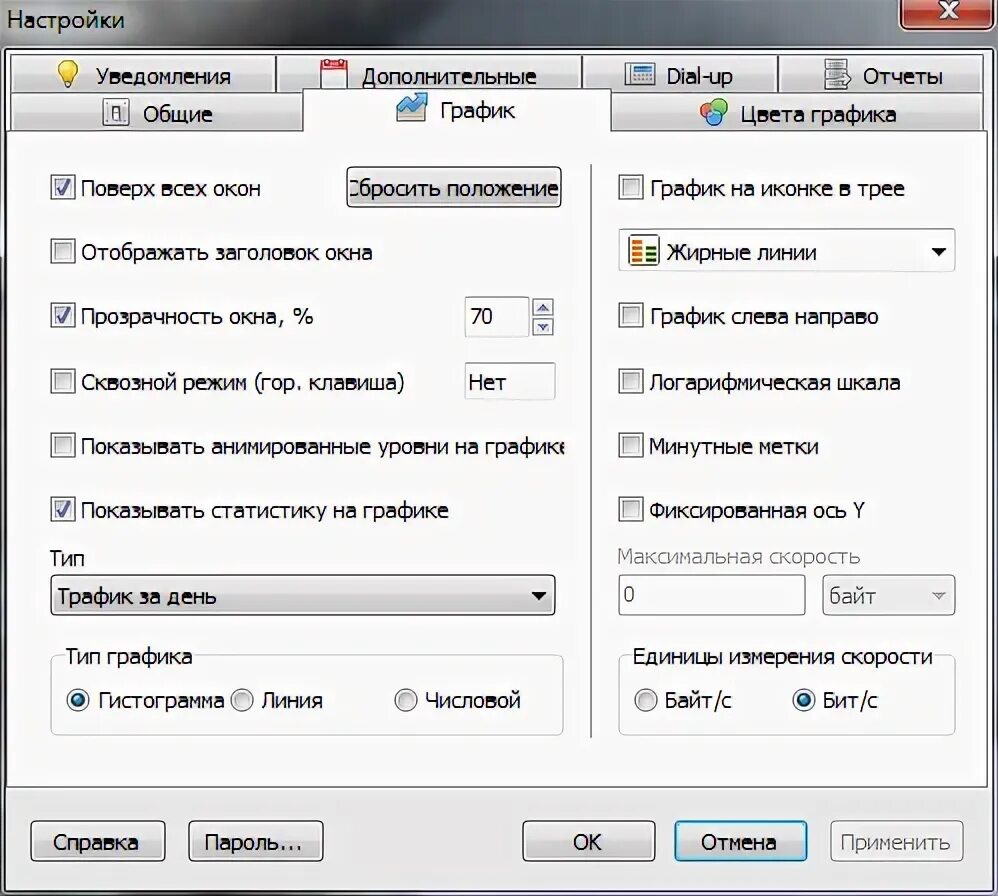Enable Логарифмическая шкала
The width and height of the screenshot is (998, 896).
pyautogui.click(x=631, y=382)
